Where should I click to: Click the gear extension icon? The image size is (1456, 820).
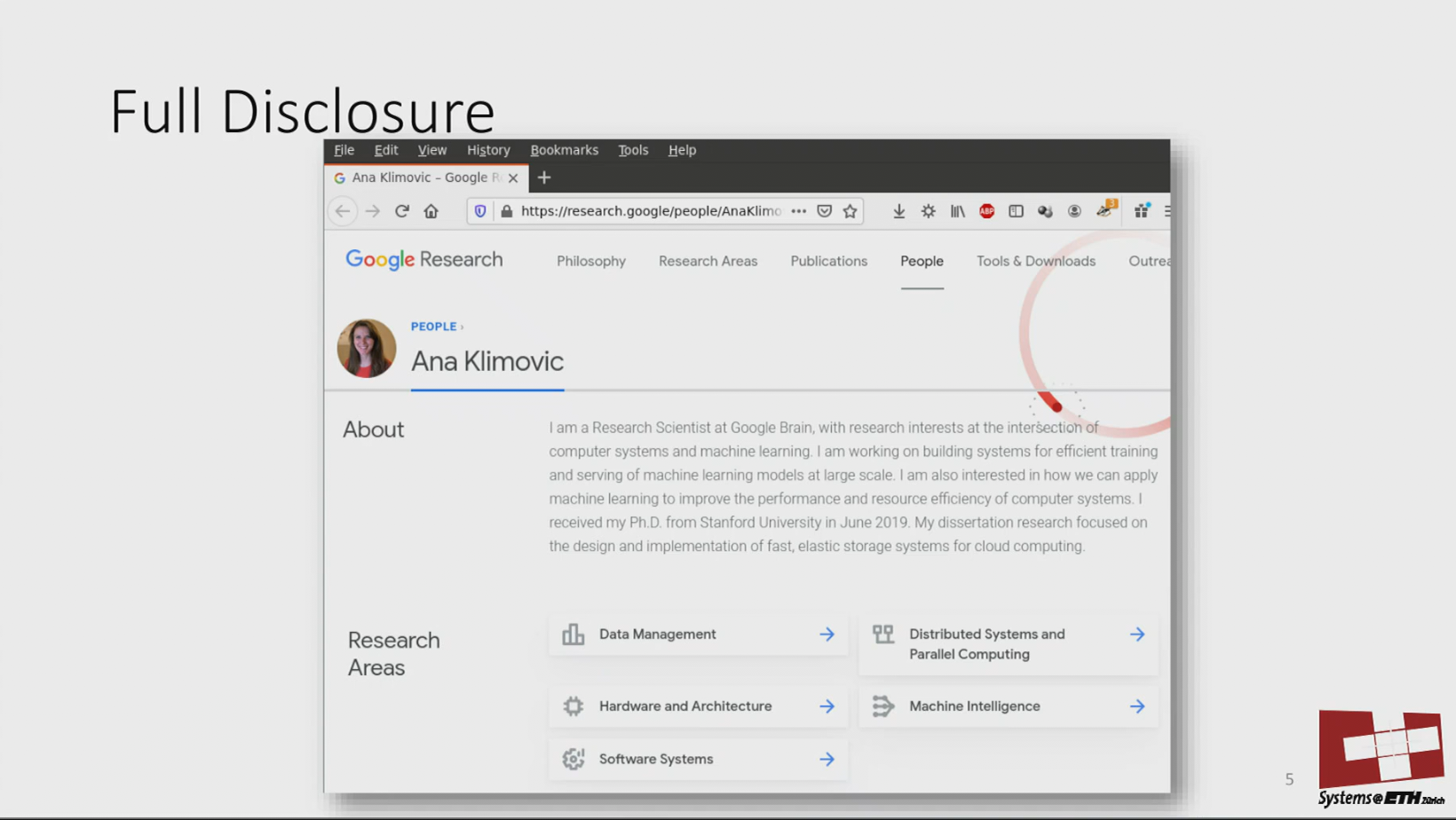click(929, 211)
